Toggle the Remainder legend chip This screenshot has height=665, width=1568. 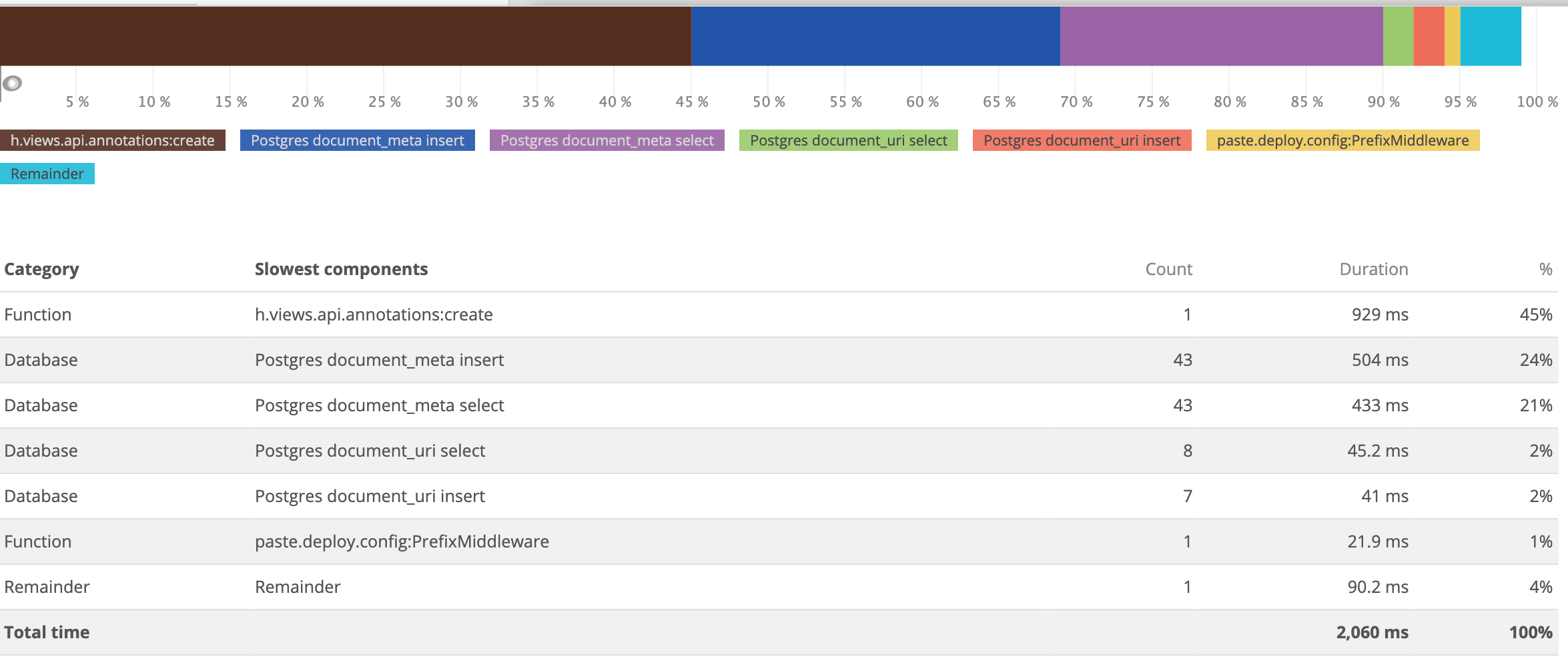[47, 174]
